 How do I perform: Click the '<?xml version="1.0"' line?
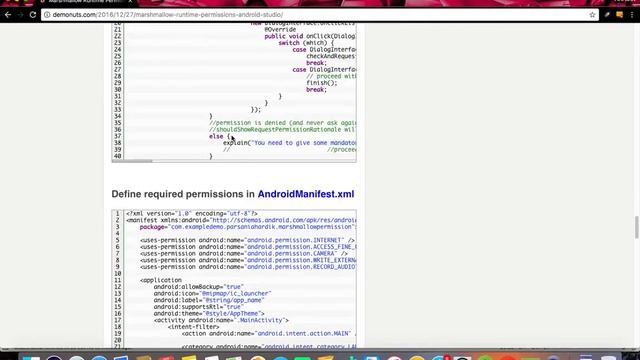pyautogui.click(x=192, y=213)
